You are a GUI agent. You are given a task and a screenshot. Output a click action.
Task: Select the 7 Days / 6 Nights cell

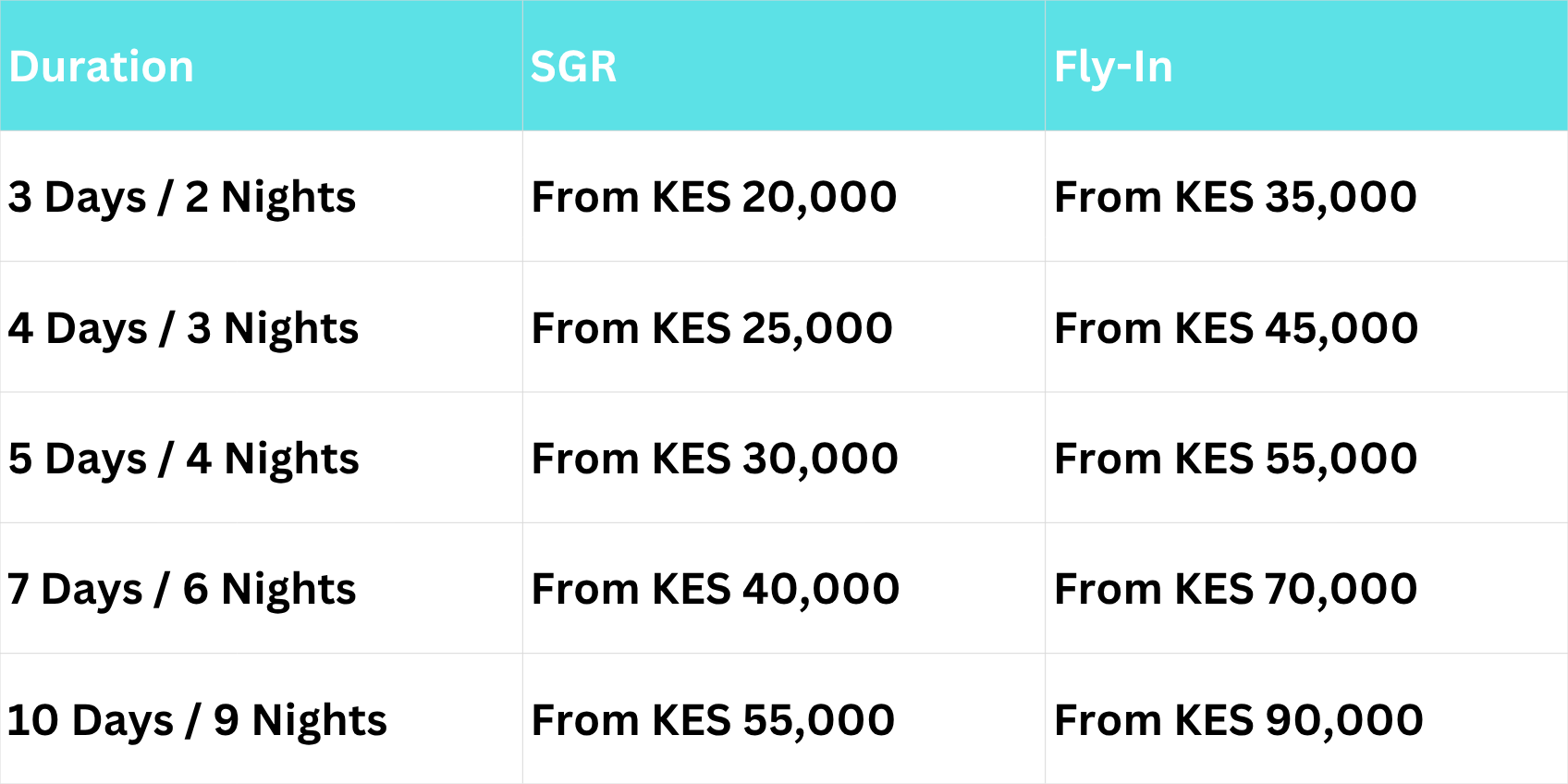tap(181, 589)
